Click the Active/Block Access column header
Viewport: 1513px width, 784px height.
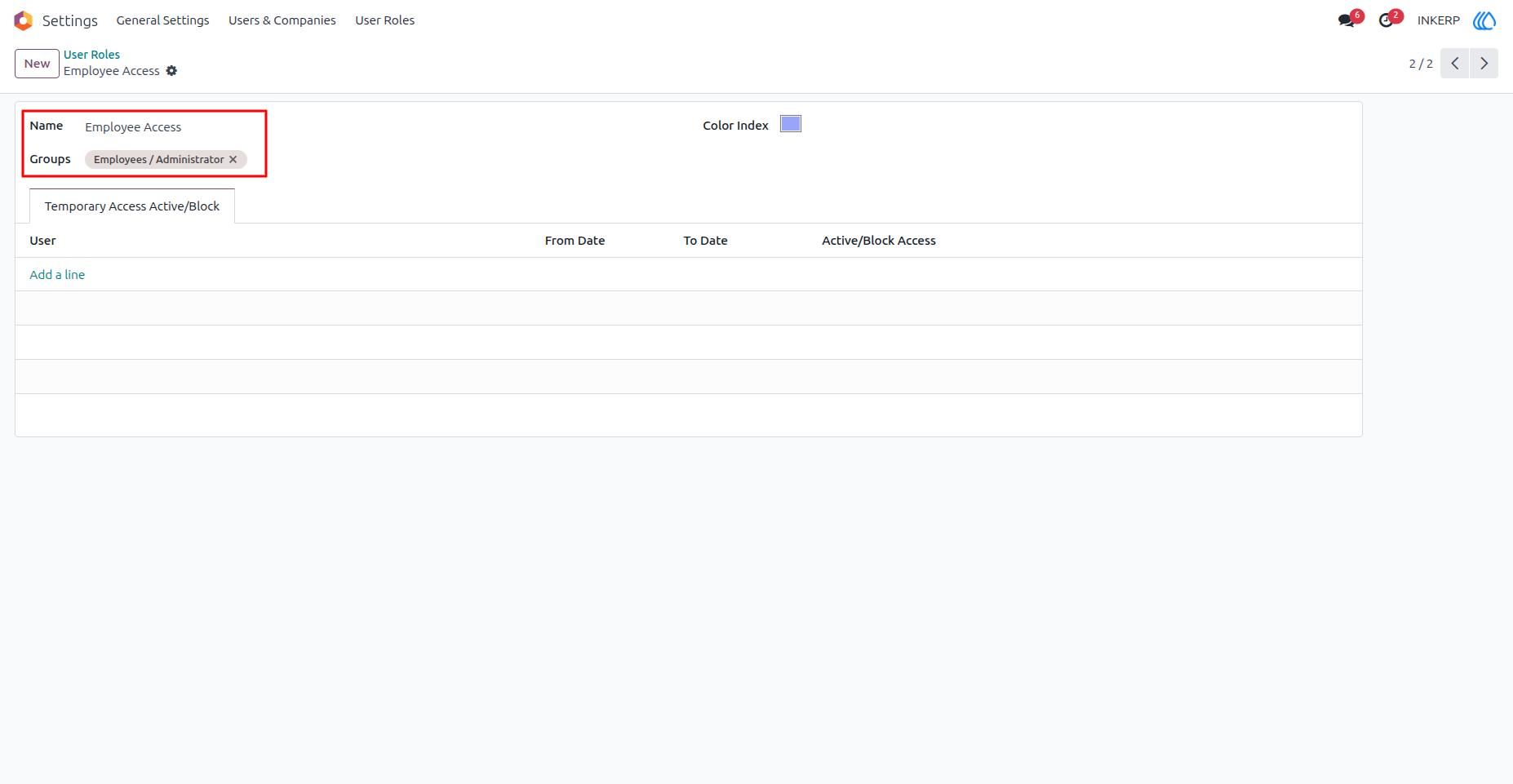879,241
